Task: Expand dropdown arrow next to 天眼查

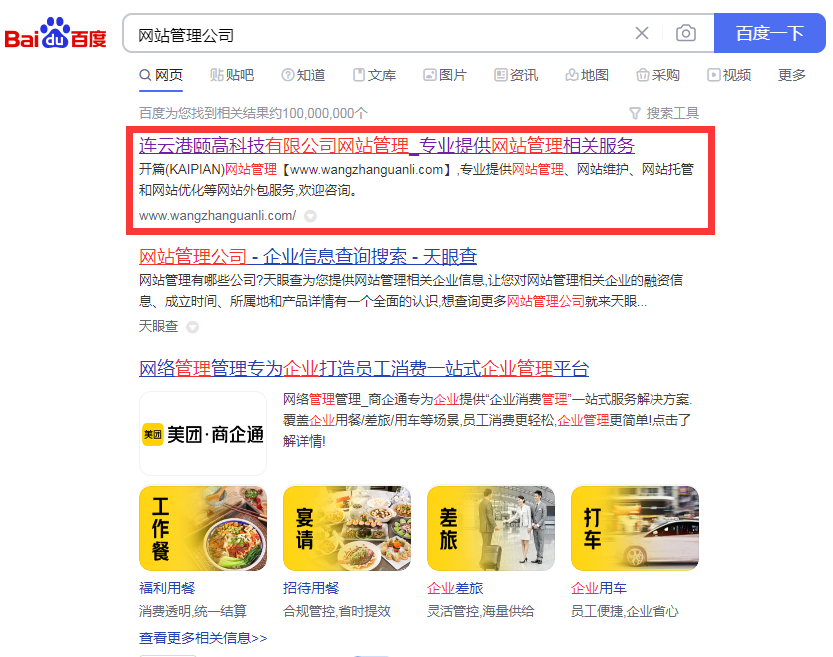Action: click(192, 327)
